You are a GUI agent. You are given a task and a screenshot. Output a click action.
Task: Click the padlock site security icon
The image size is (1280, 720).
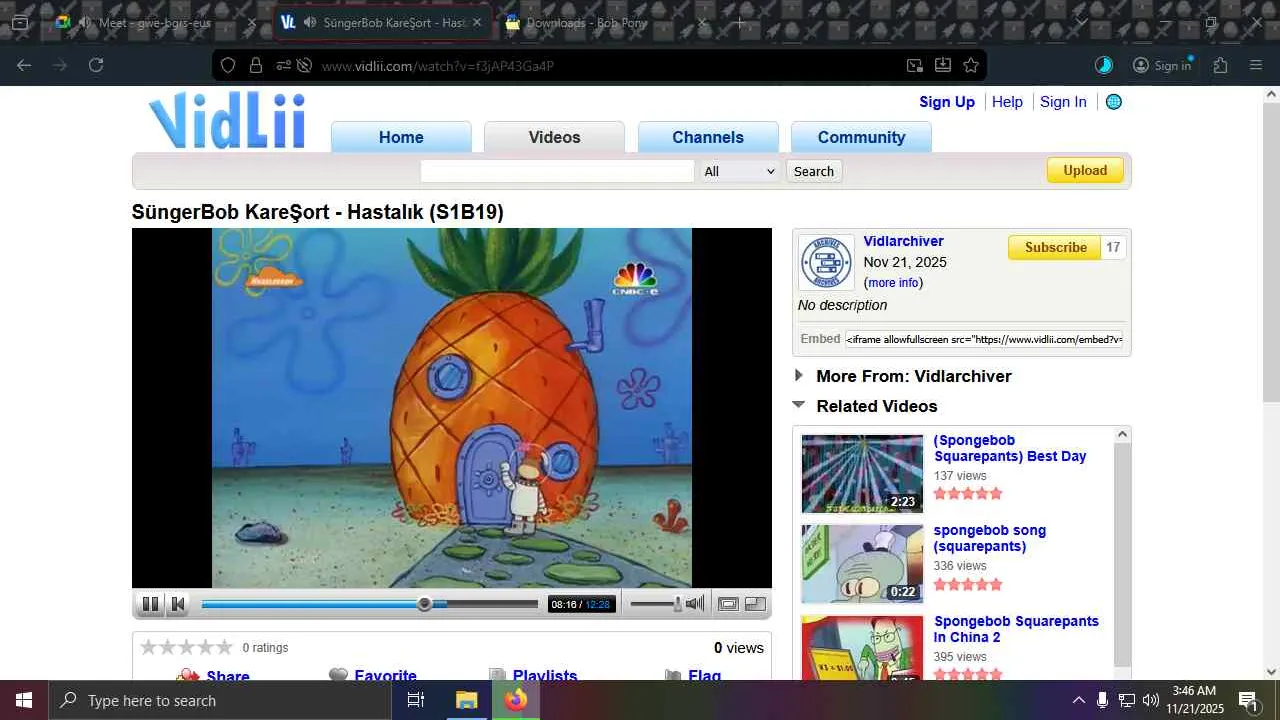[x=256, y=66]
